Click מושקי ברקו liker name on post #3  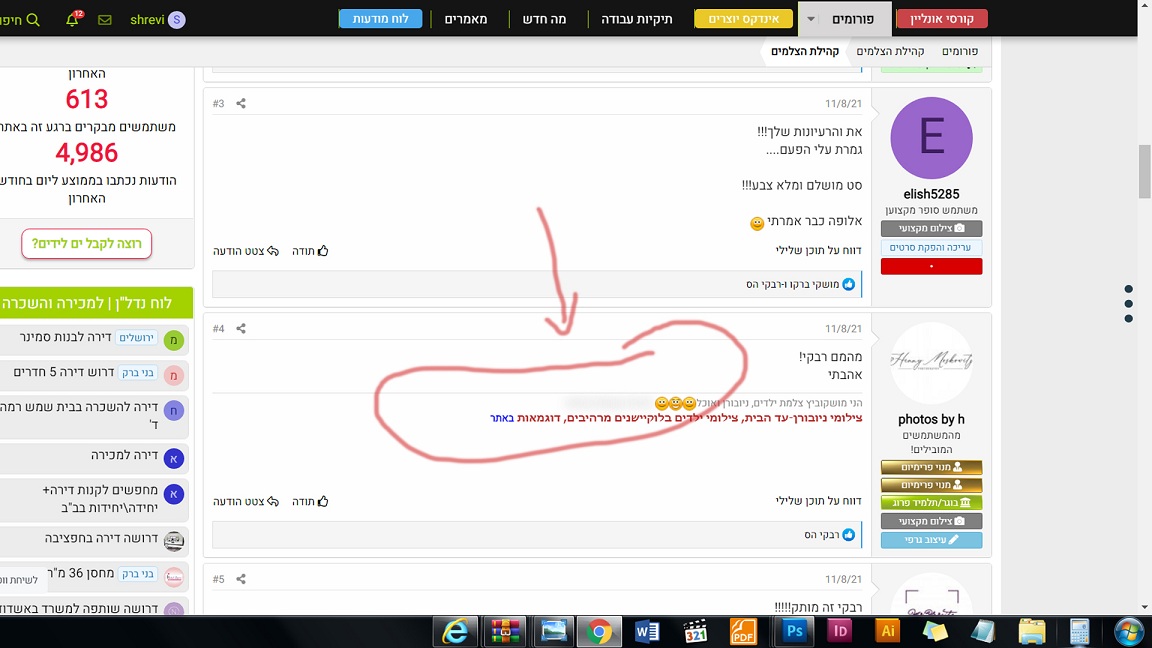(x=815, y=284)
